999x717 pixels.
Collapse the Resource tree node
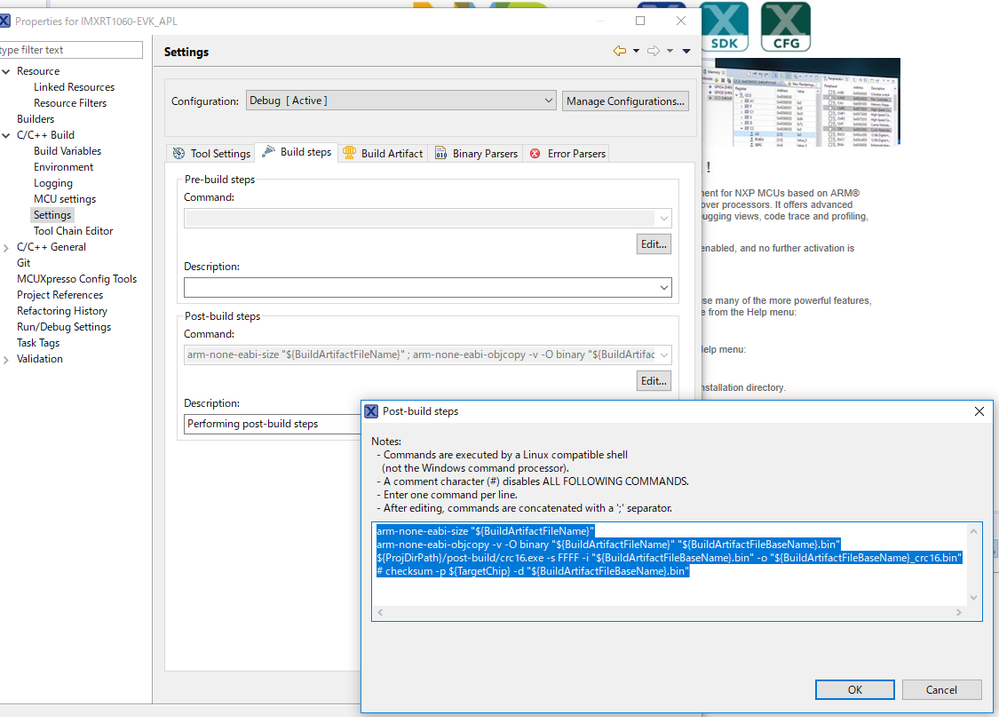[x=6, y=71]
